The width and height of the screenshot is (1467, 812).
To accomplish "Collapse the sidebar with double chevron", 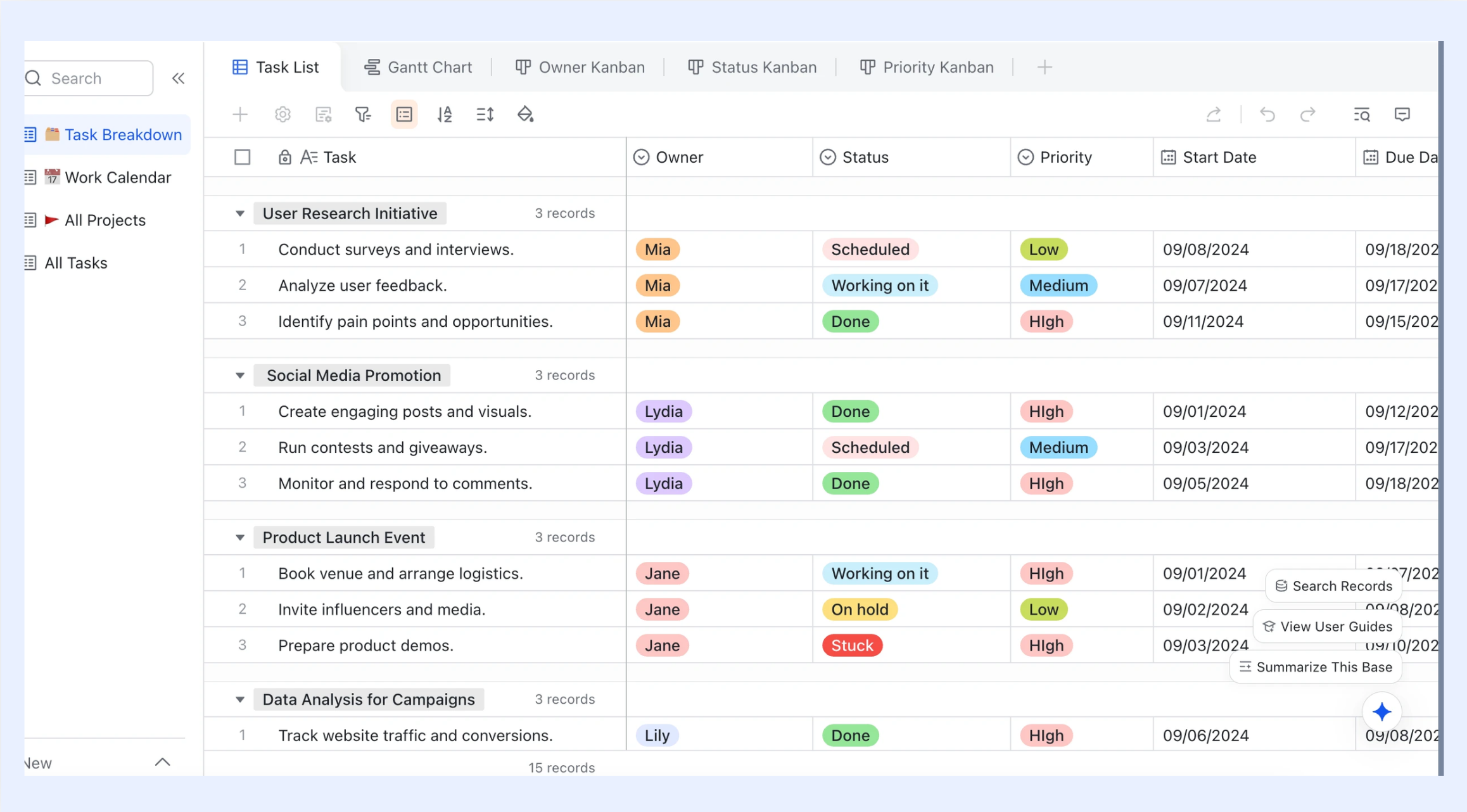I will click(x=178, y=78).
